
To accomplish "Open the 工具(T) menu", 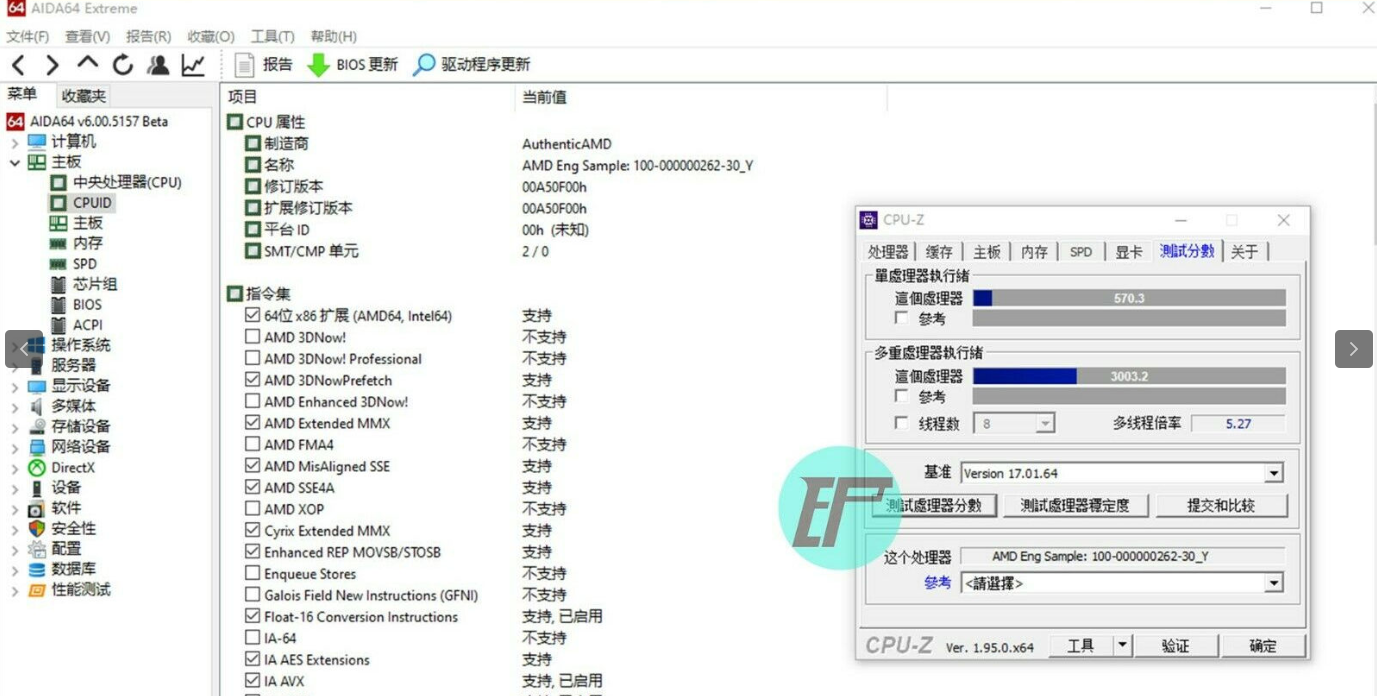I will coord(272,36).
